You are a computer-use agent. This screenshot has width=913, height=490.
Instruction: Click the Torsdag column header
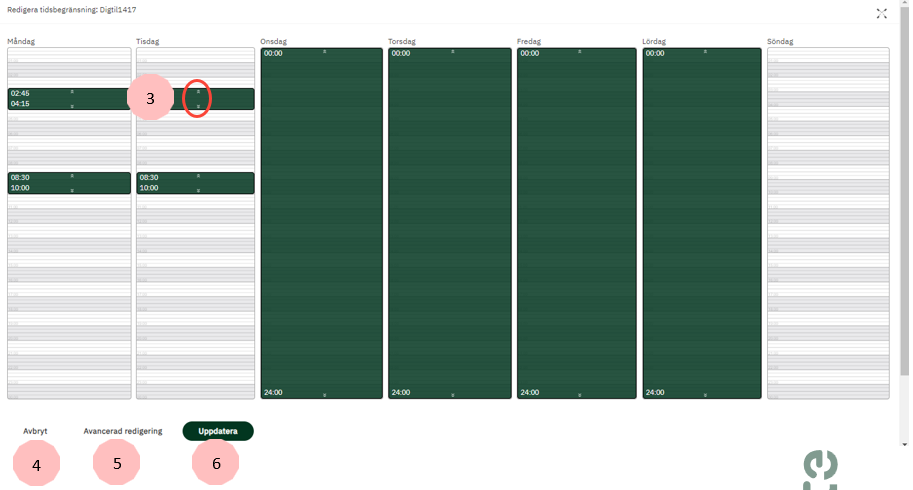402,41
